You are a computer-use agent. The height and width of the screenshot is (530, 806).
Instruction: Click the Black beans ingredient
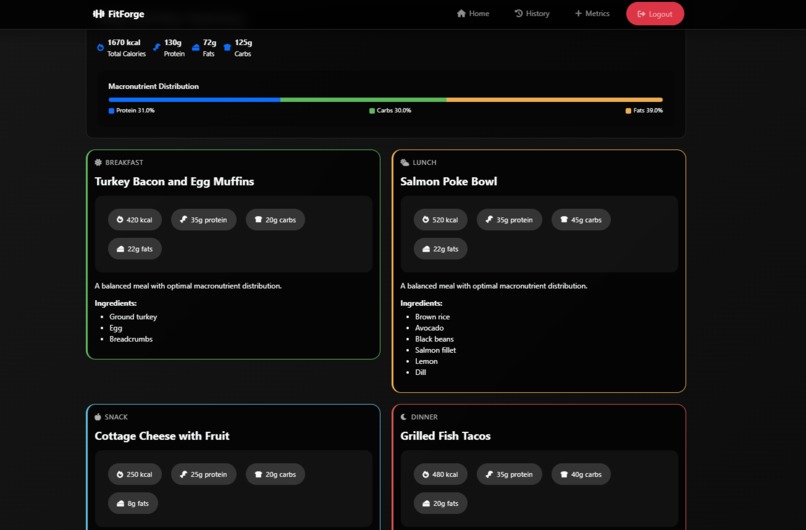(x=434, y=339)
